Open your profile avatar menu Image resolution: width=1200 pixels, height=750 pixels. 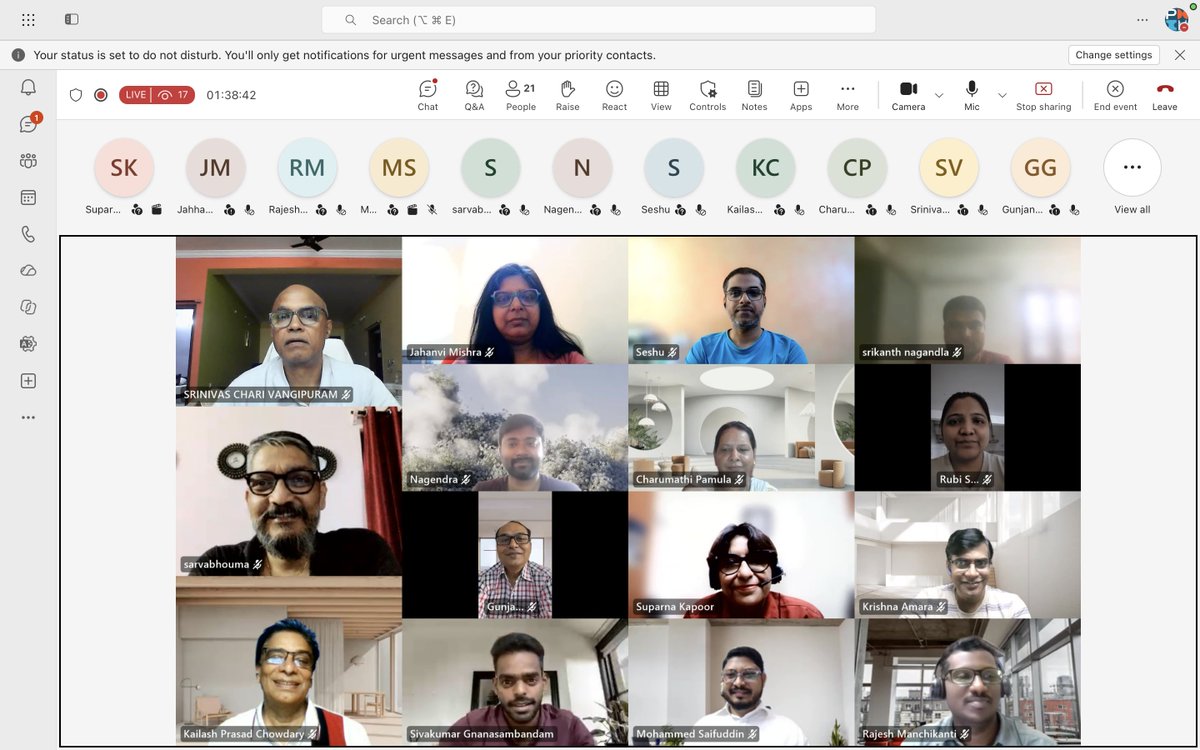tap(1176, 19)
